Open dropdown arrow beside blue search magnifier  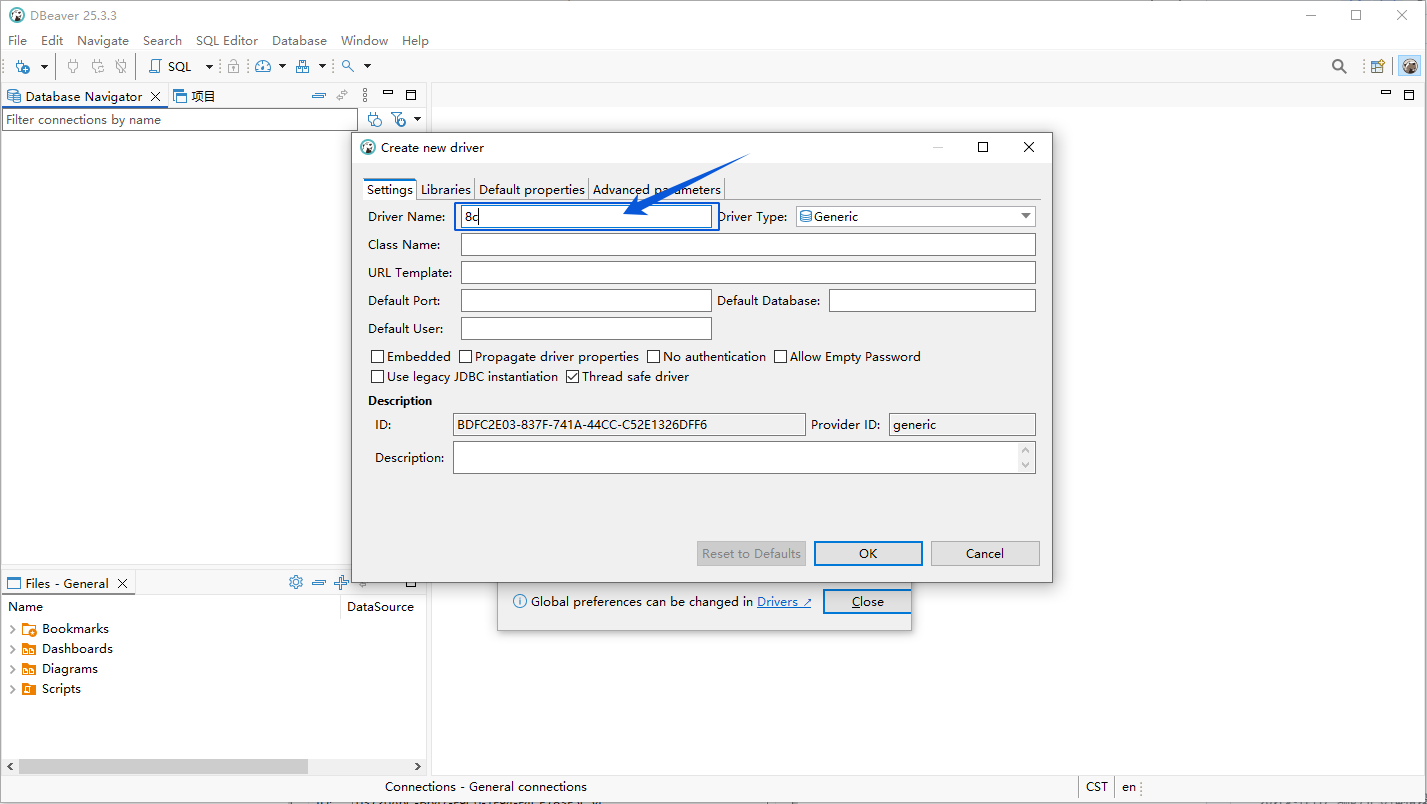(367, 67)
